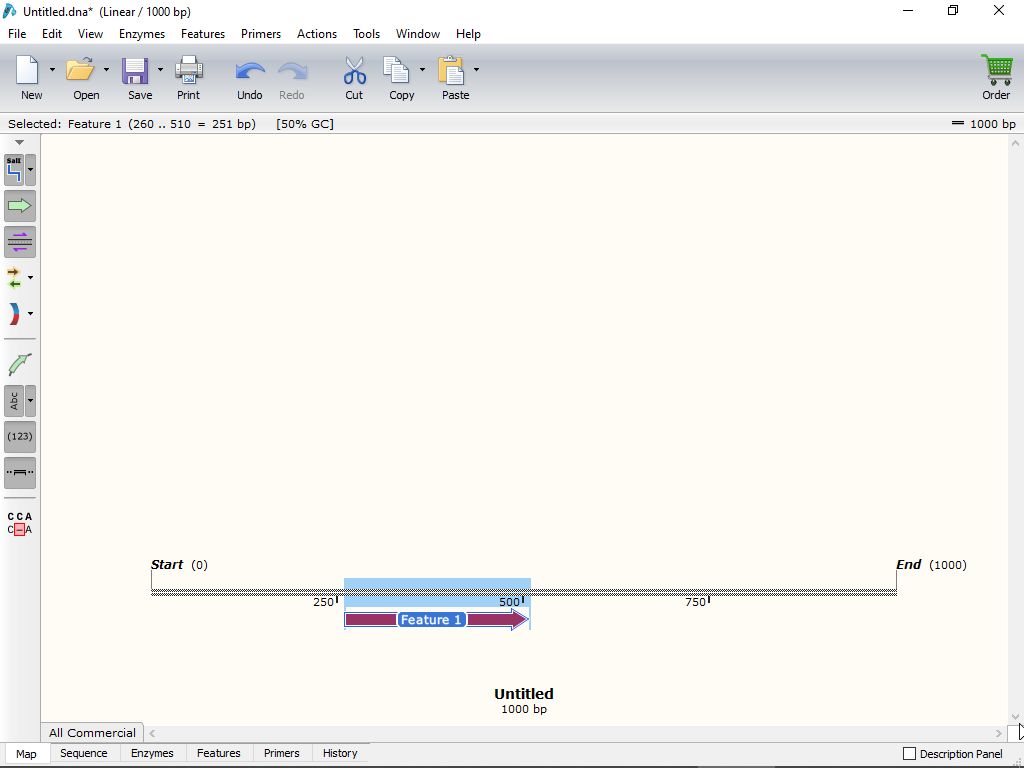Switch to the Sequence tab
This screenshot has width=1024, height=768.
click(x=84, y=754)
